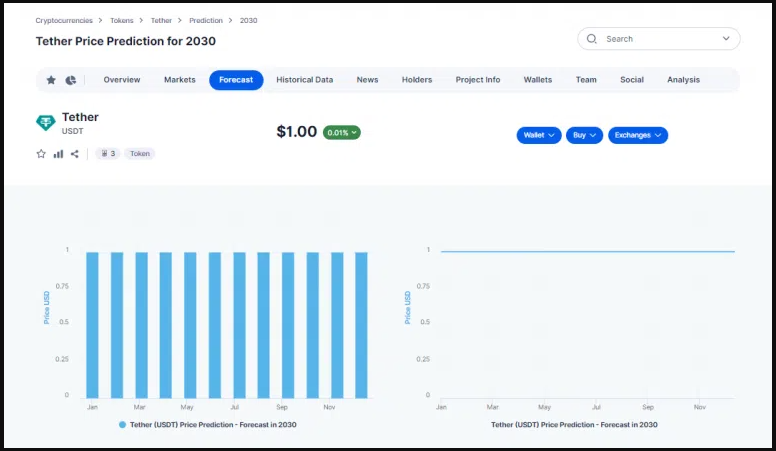Go to Cryptocurrencies breadcrumb
The image size is (776, 451).
[x=64, y=20]
